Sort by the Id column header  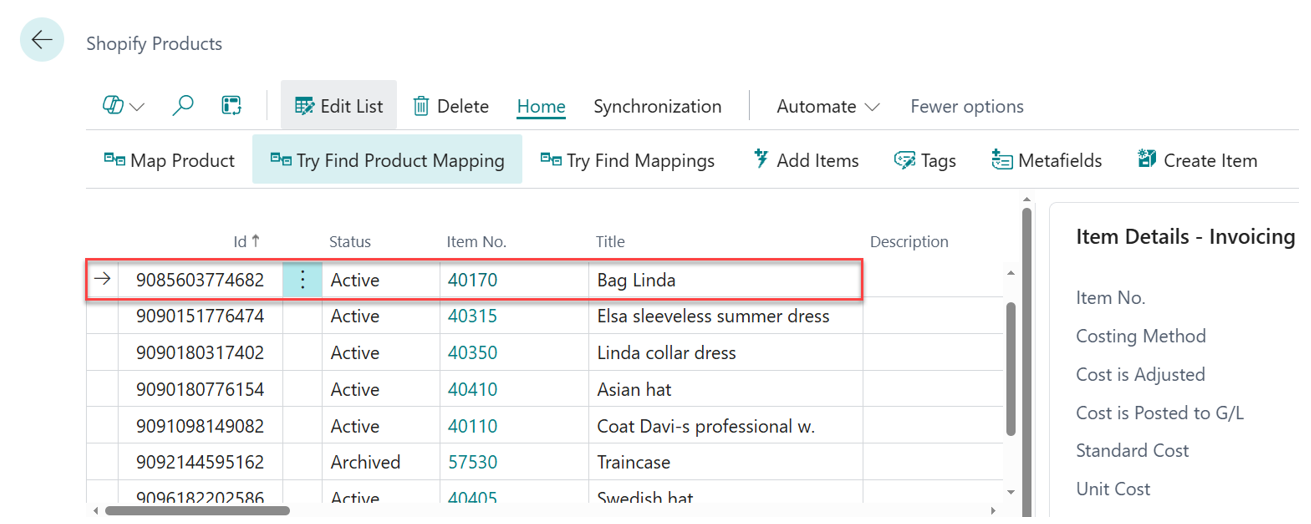click(x=240, y=241)
